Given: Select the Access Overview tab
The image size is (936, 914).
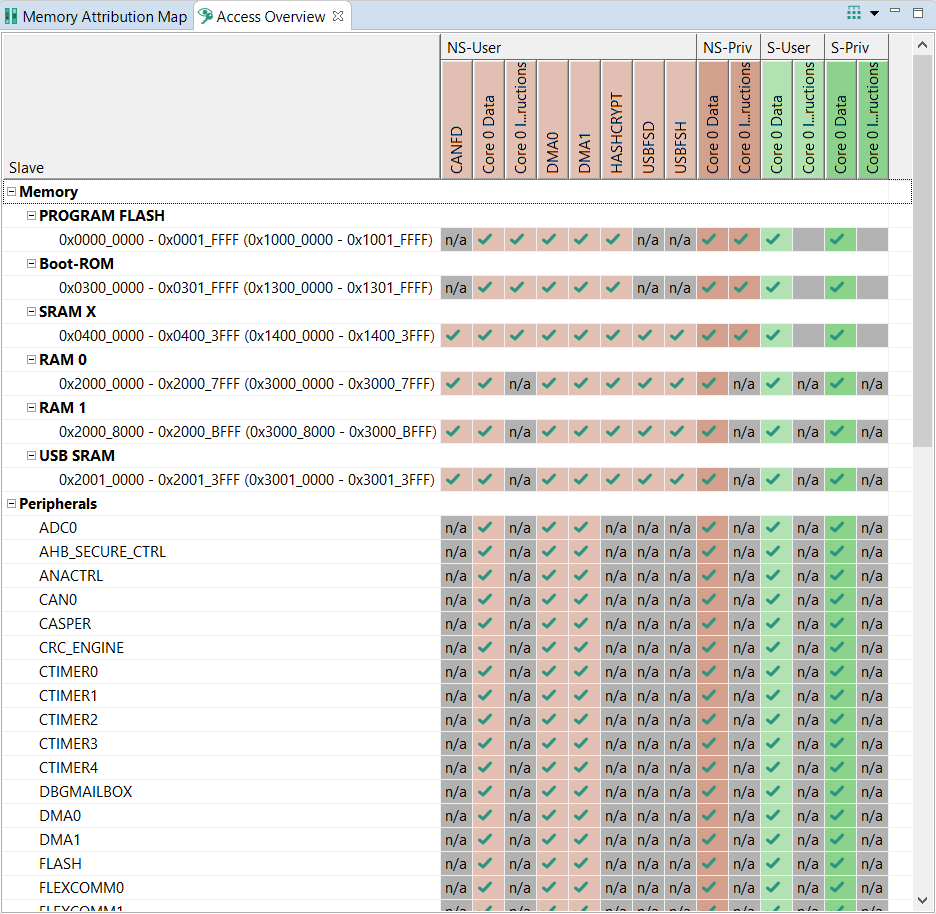Looking at the screenshot, I should click(x=270, y=17).
